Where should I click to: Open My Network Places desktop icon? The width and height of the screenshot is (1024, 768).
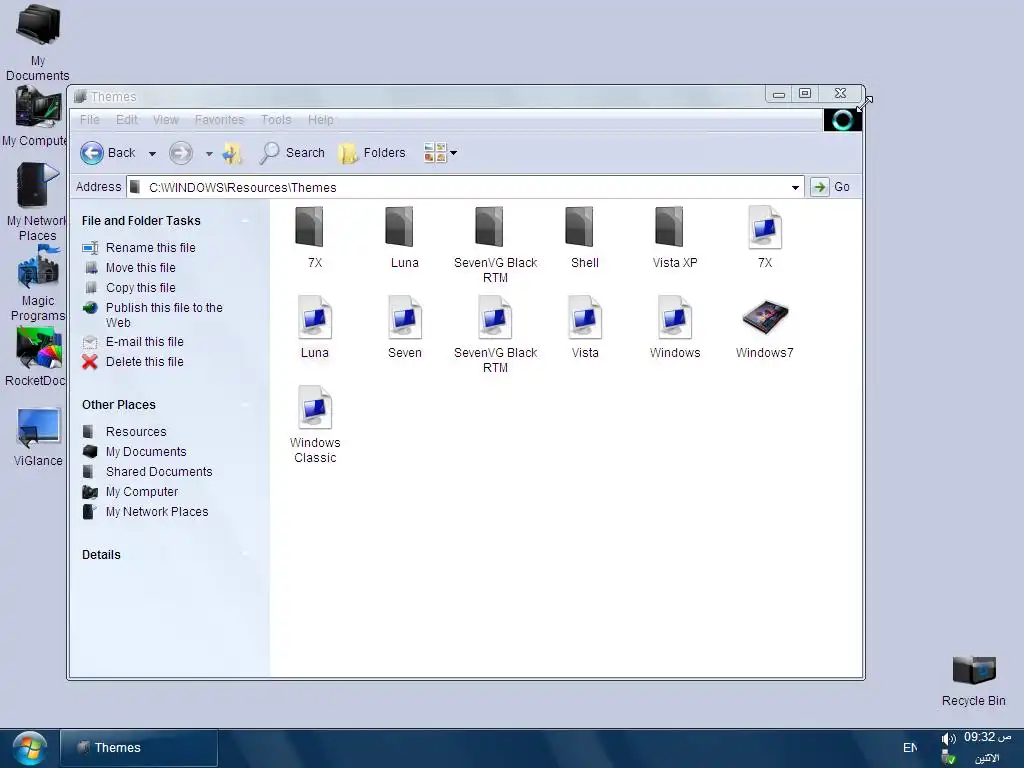pyautogui.click(x=37, y=202)
